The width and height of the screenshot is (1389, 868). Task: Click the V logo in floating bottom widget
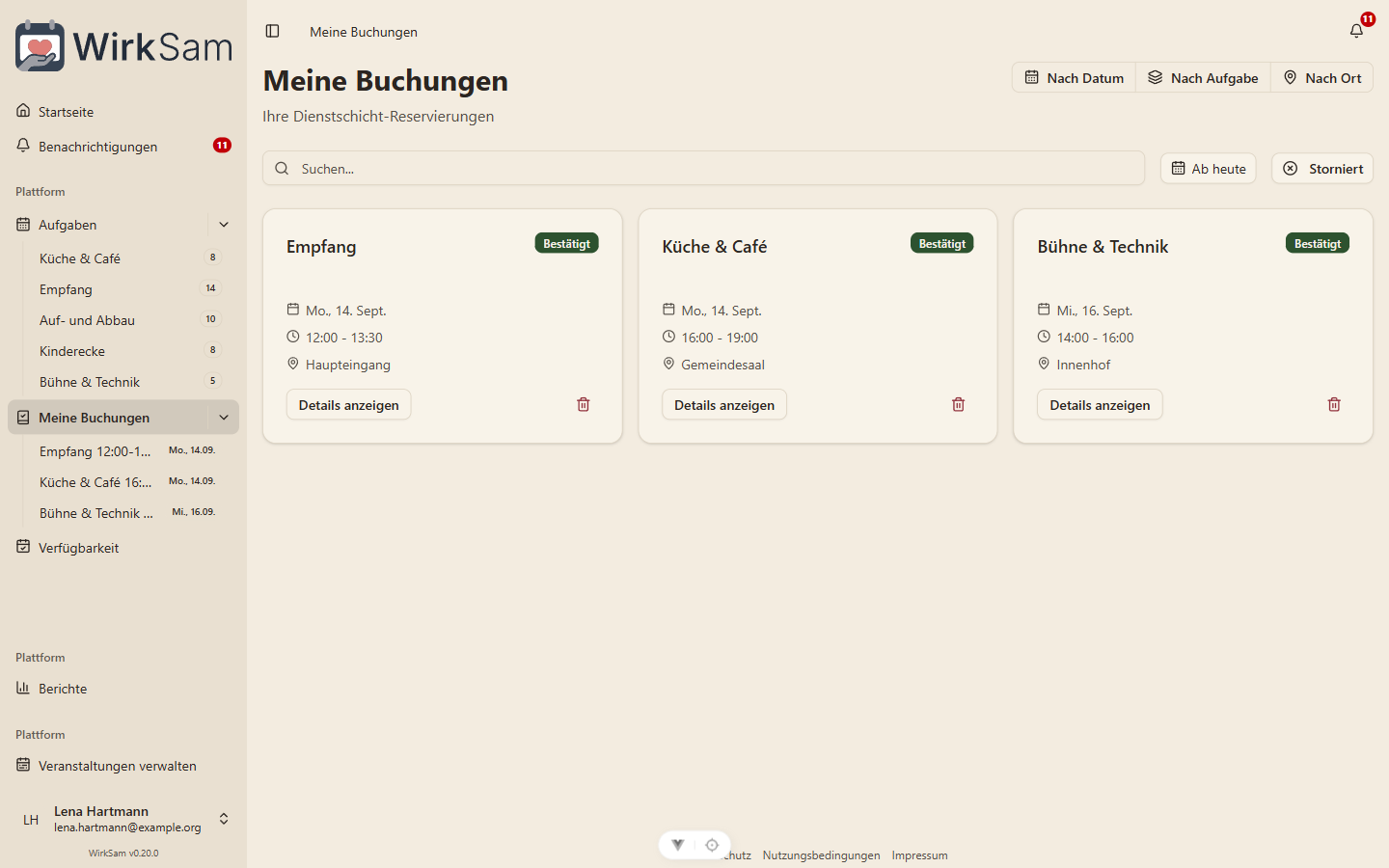click(x=678, y=845)
